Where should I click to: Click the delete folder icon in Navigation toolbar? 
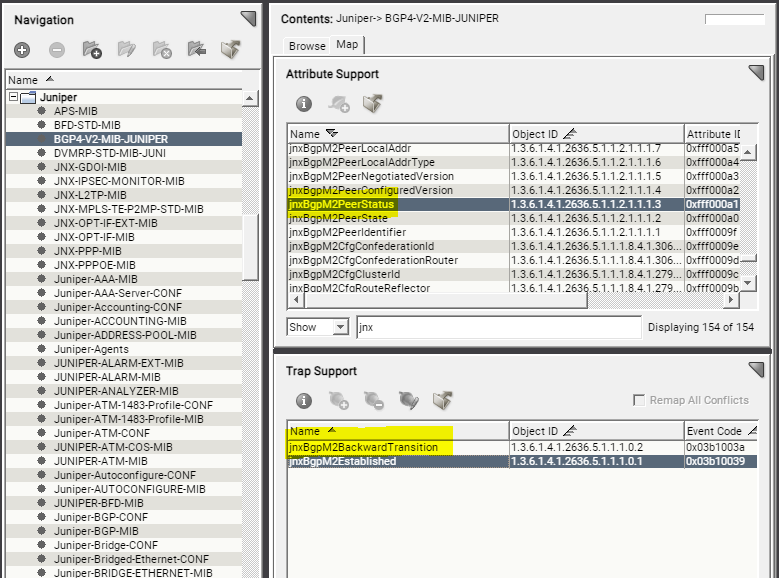pos(162,50)
